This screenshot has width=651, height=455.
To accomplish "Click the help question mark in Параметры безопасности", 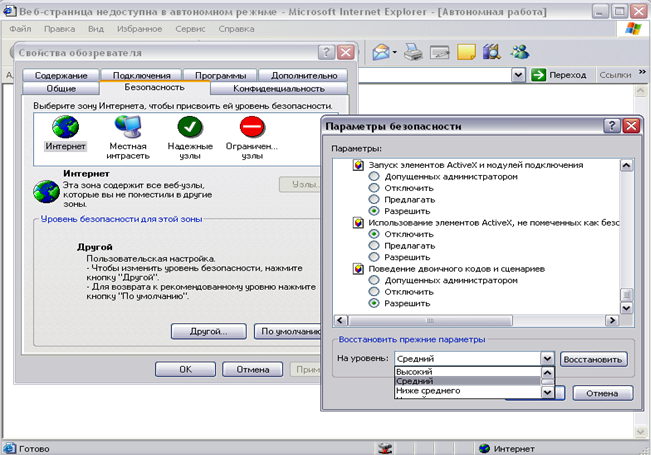I will (611, 126).
